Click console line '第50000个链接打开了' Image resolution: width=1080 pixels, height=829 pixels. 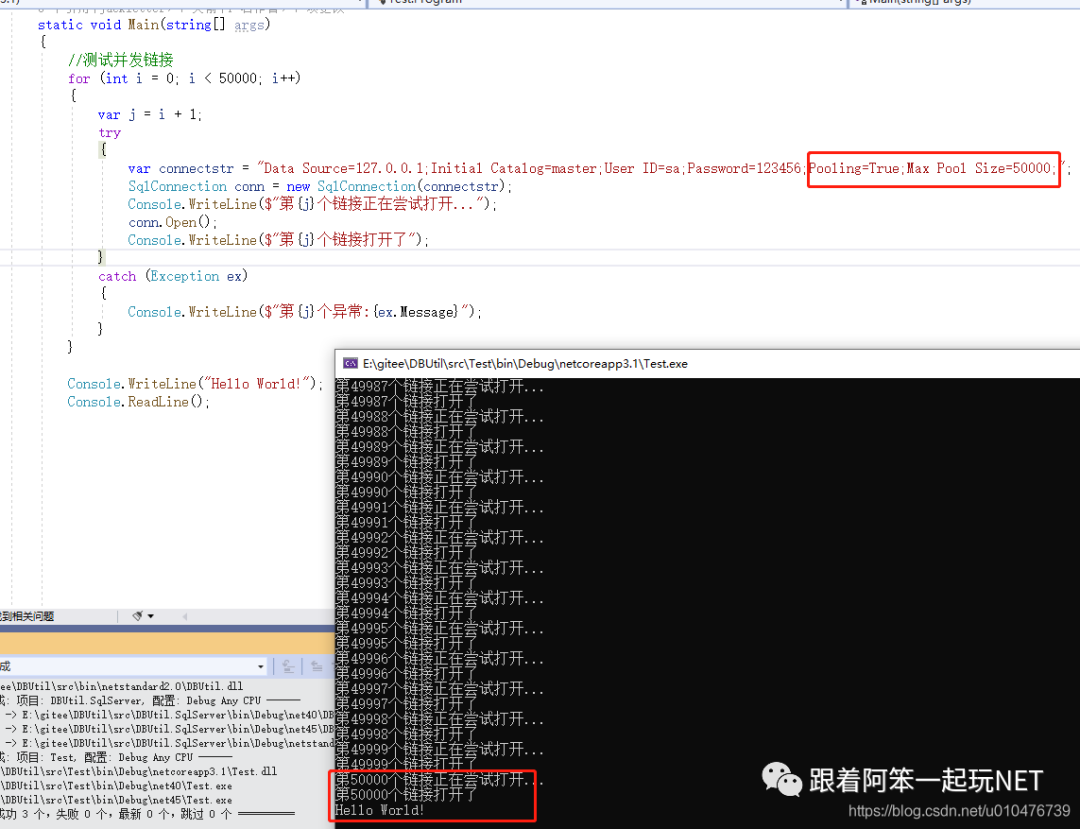point(406,795)
